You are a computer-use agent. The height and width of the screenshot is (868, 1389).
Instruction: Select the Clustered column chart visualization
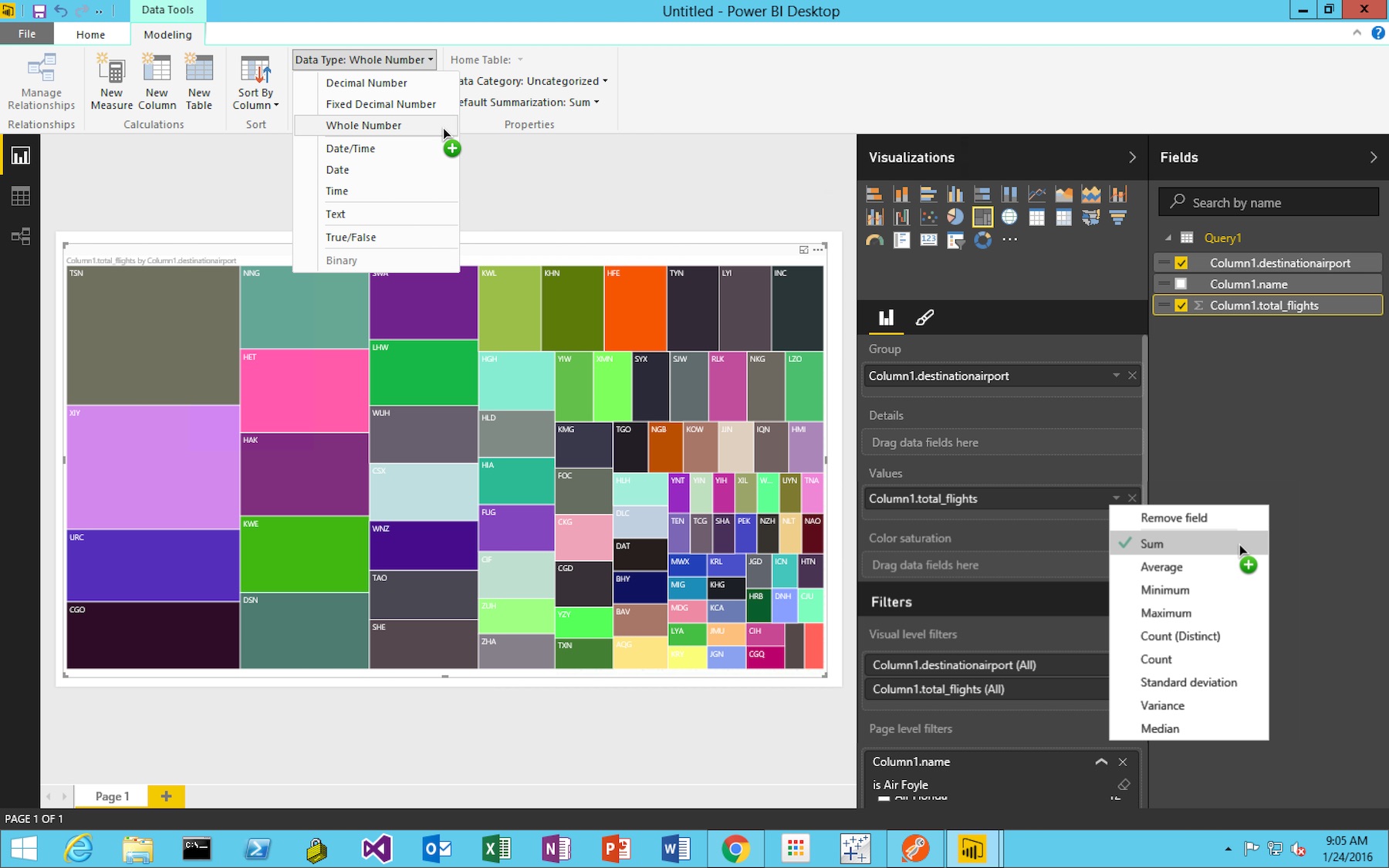click(955, 194)
